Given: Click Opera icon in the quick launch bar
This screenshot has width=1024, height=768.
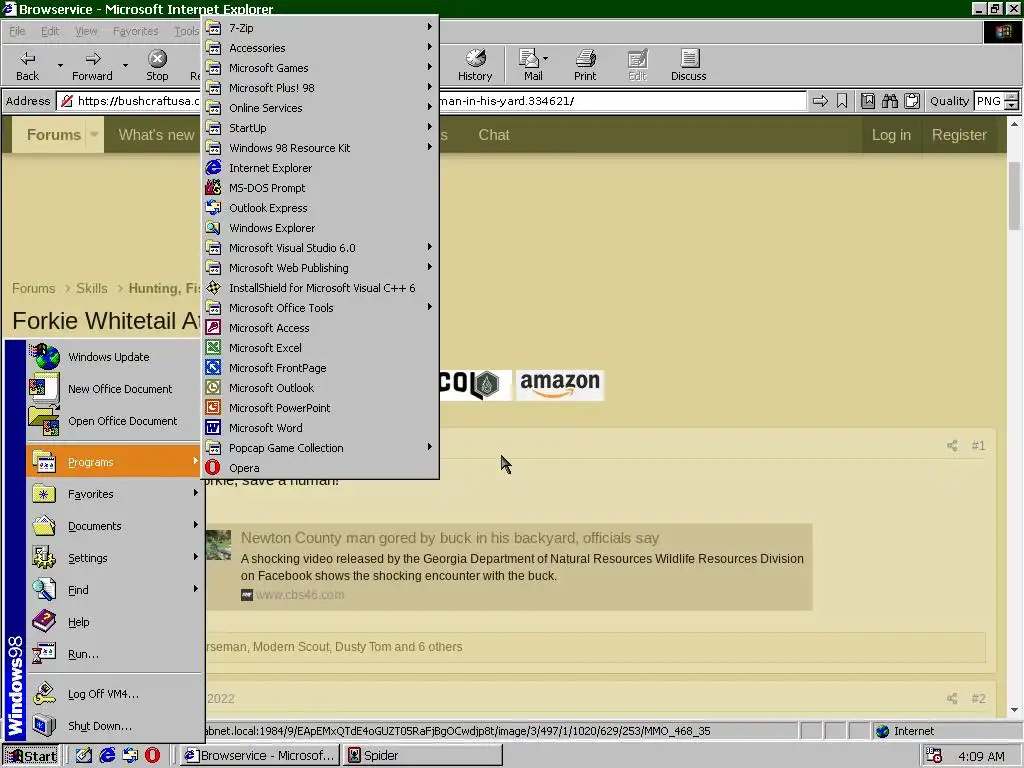Looking at the screenshot, I should coord(152,755).
